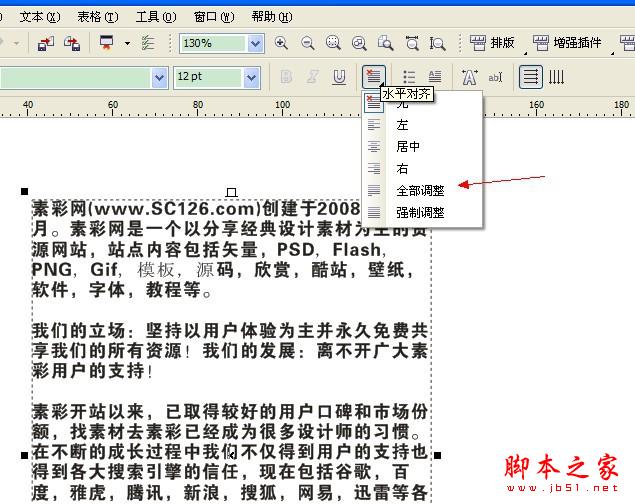Toggle Italic formatting button
The width and height of the screenshot is (635, 504).
312,77
